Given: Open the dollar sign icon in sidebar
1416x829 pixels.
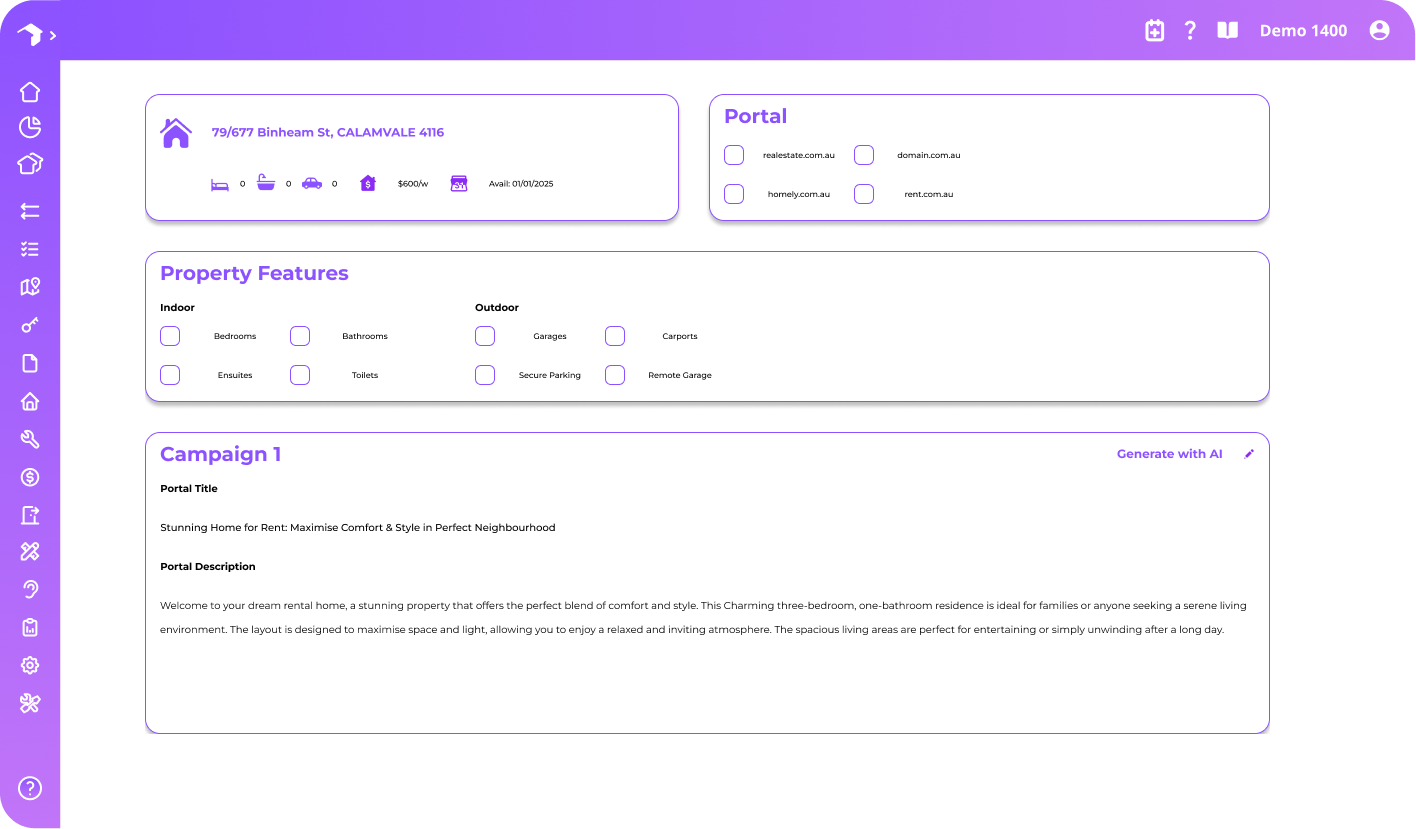Looking at the screenshot, I should point(30,477).
